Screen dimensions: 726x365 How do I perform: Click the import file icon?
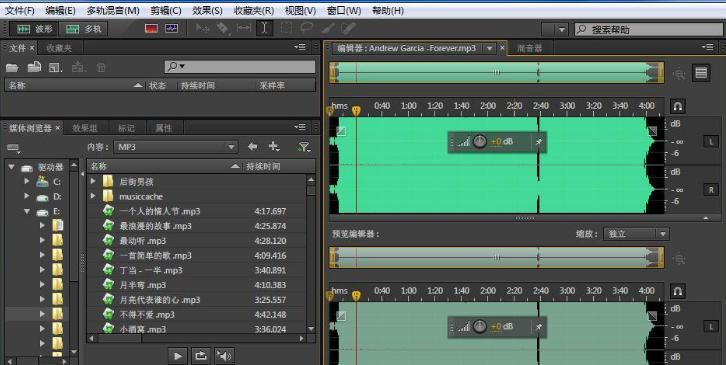coord(34,67)
